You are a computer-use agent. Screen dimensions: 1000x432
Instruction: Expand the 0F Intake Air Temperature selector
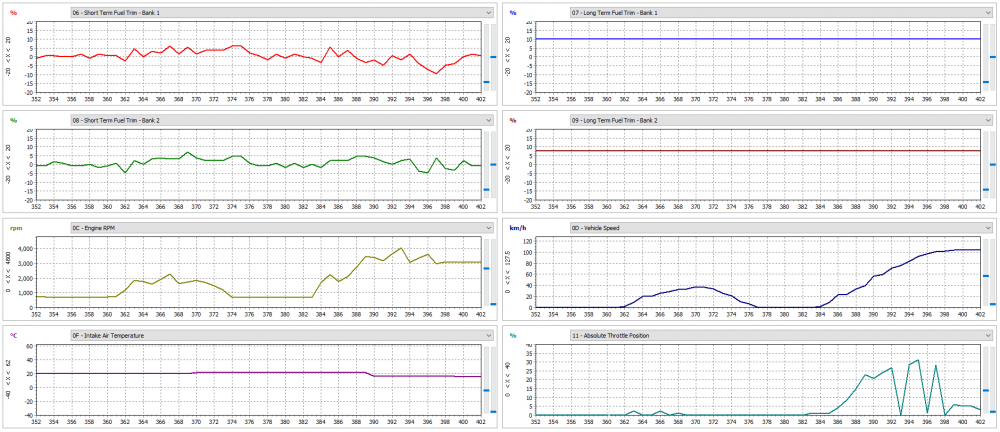(x=282, y=336)
